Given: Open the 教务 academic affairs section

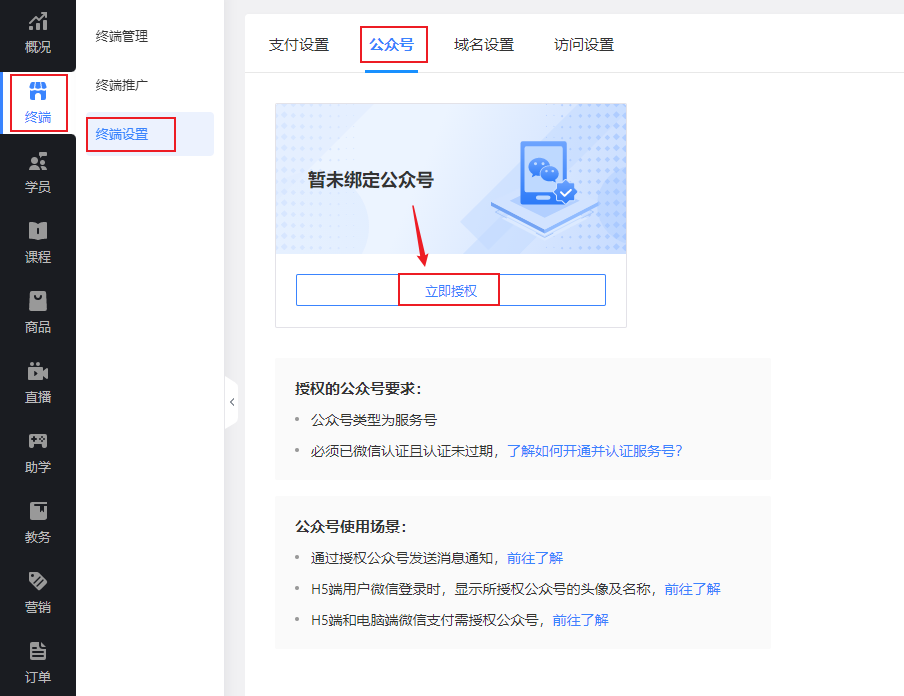Looking at the screenshot, I should pyautogui.click(x=37, y=523).
